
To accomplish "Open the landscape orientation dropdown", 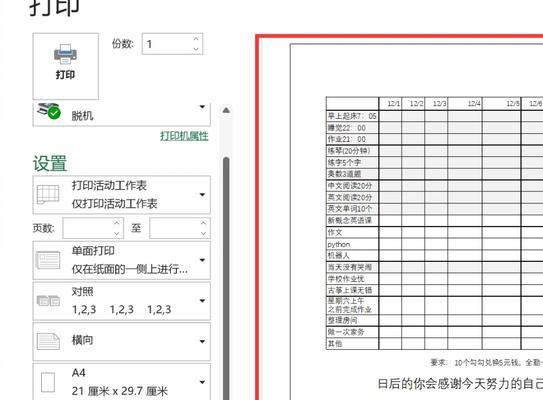I will [x=203, y=341].
